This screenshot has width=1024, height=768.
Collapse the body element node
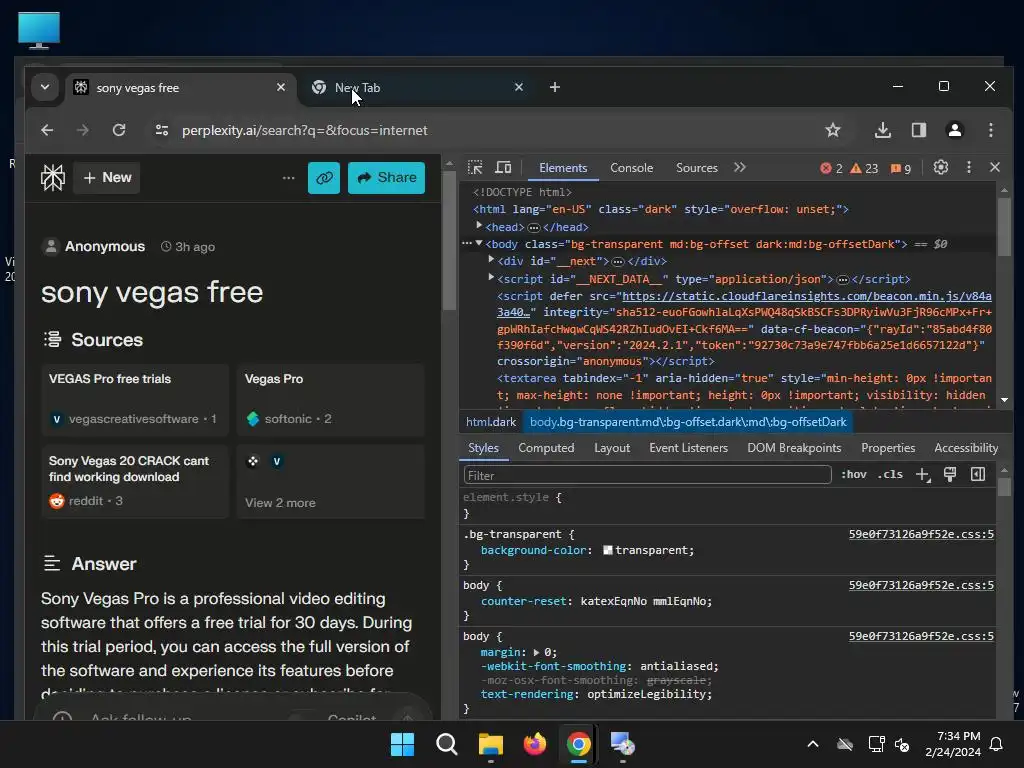[479, 244]
